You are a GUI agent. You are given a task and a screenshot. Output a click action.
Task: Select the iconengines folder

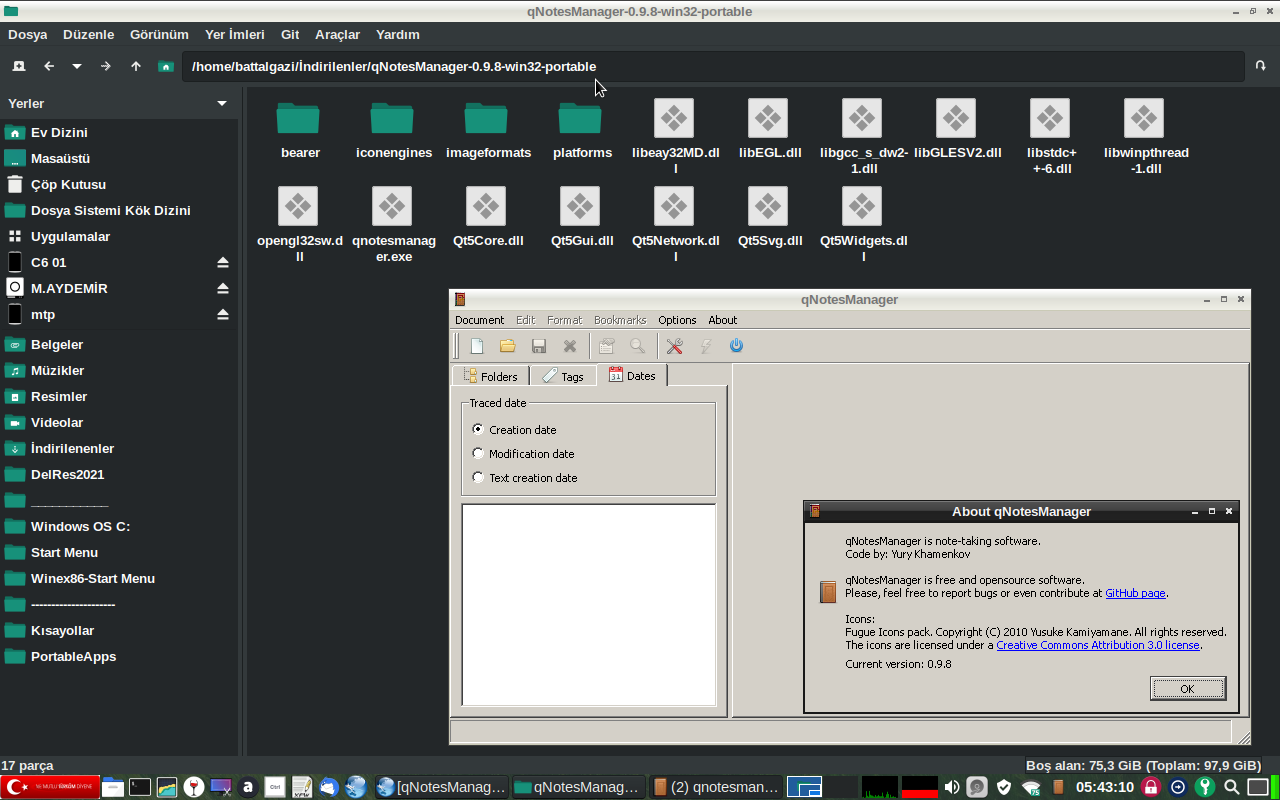[392, 118]
